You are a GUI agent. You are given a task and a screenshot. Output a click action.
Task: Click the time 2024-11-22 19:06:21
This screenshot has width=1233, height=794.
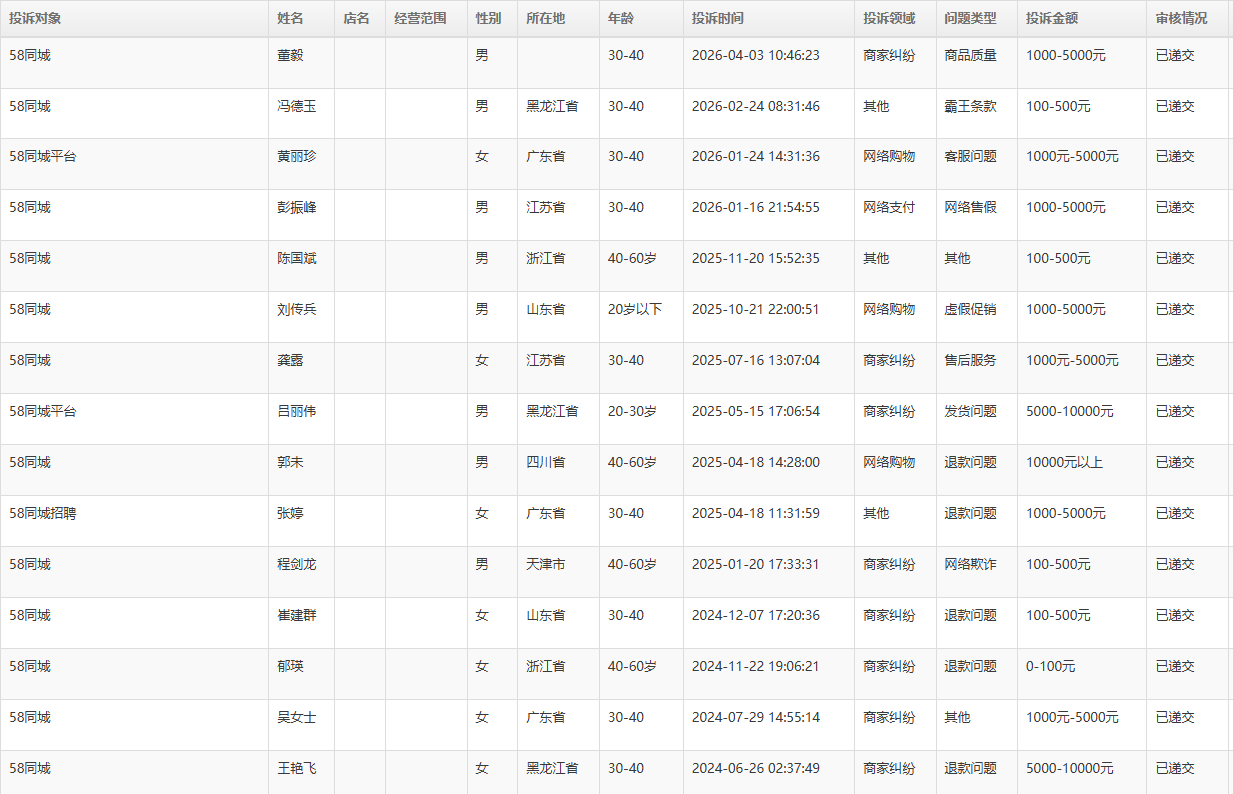(x=755, y=666)
